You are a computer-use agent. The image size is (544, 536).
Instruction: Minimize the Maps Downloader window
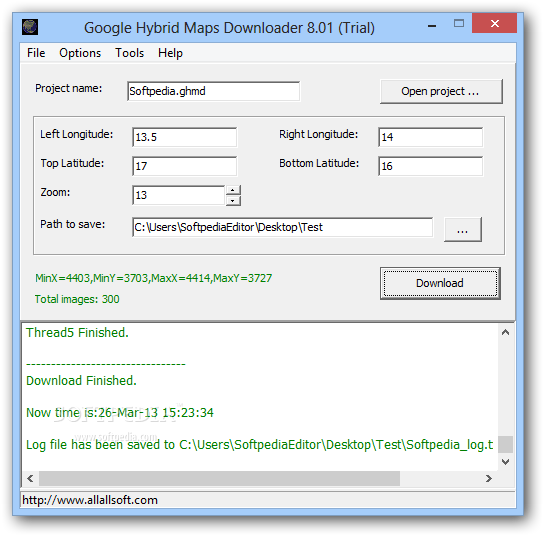pos(432,25)
